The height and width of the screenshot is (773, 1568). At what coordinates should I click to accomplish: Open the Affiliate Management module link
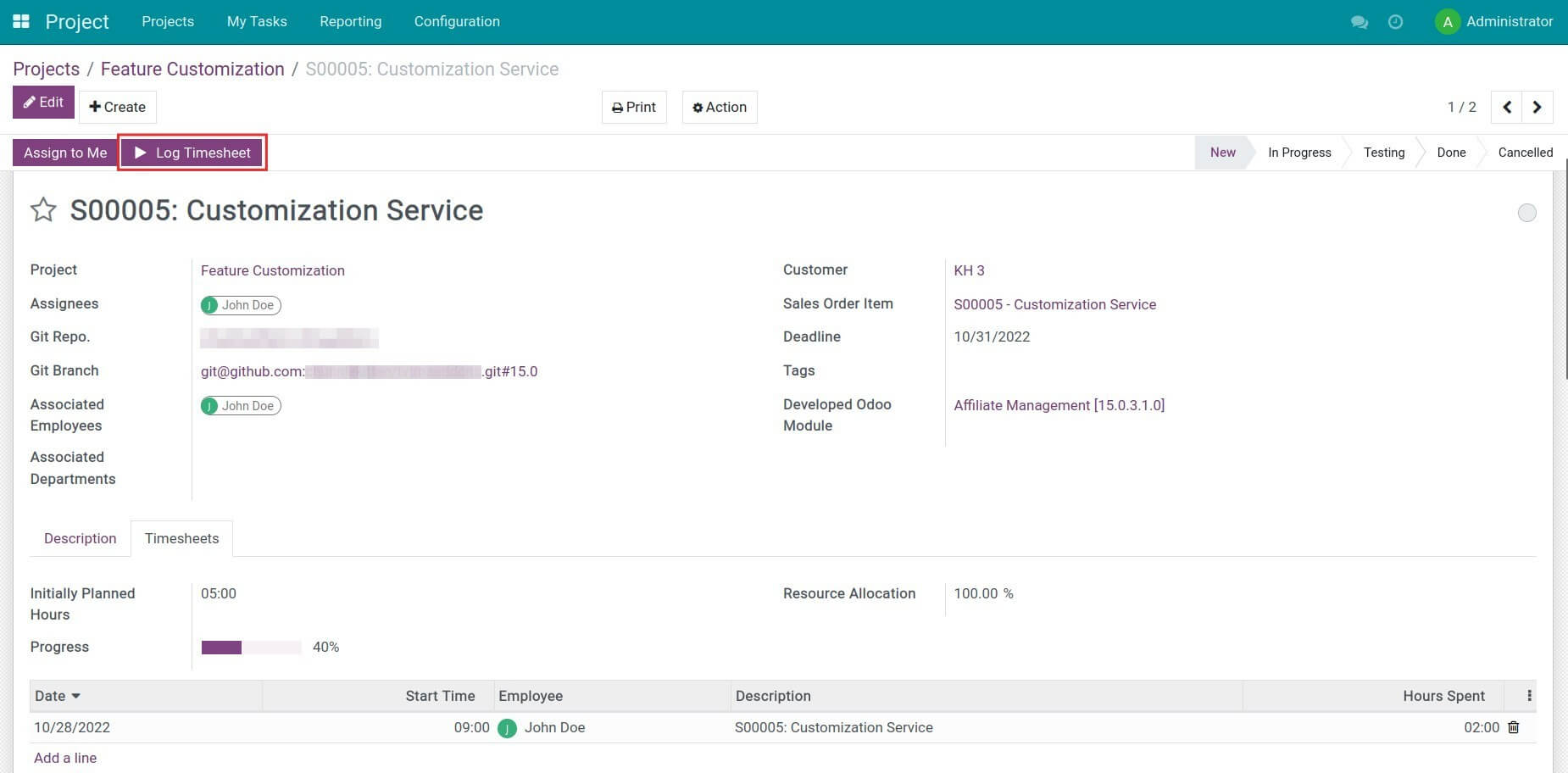point(1059,405)
